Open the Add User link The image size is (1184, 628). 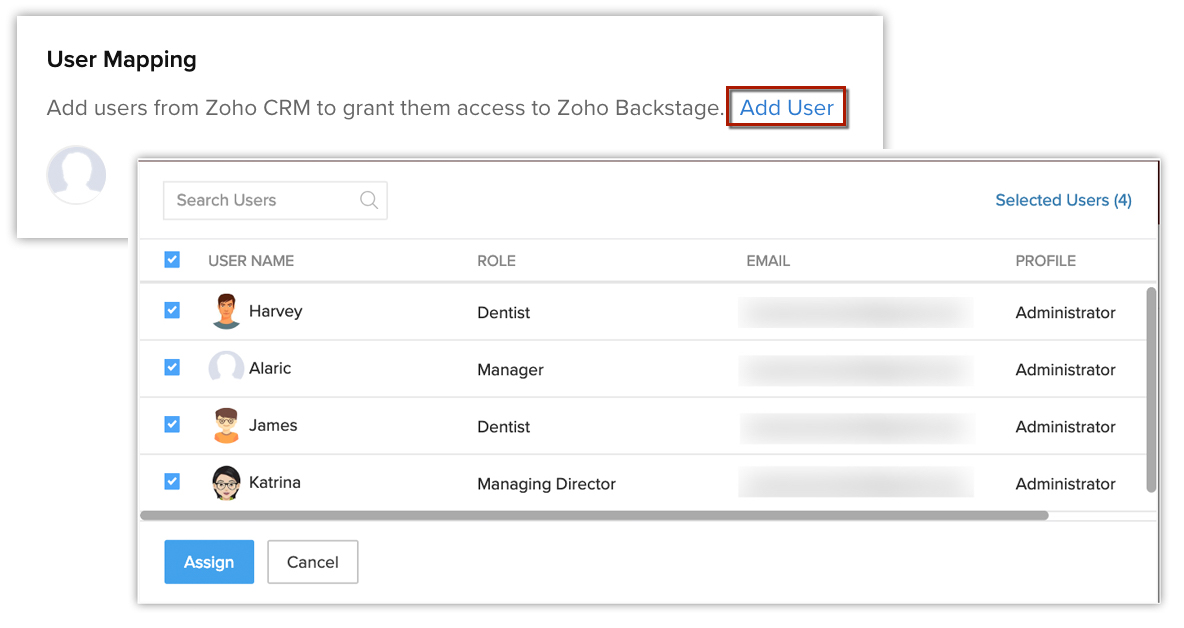pos(787,108)
